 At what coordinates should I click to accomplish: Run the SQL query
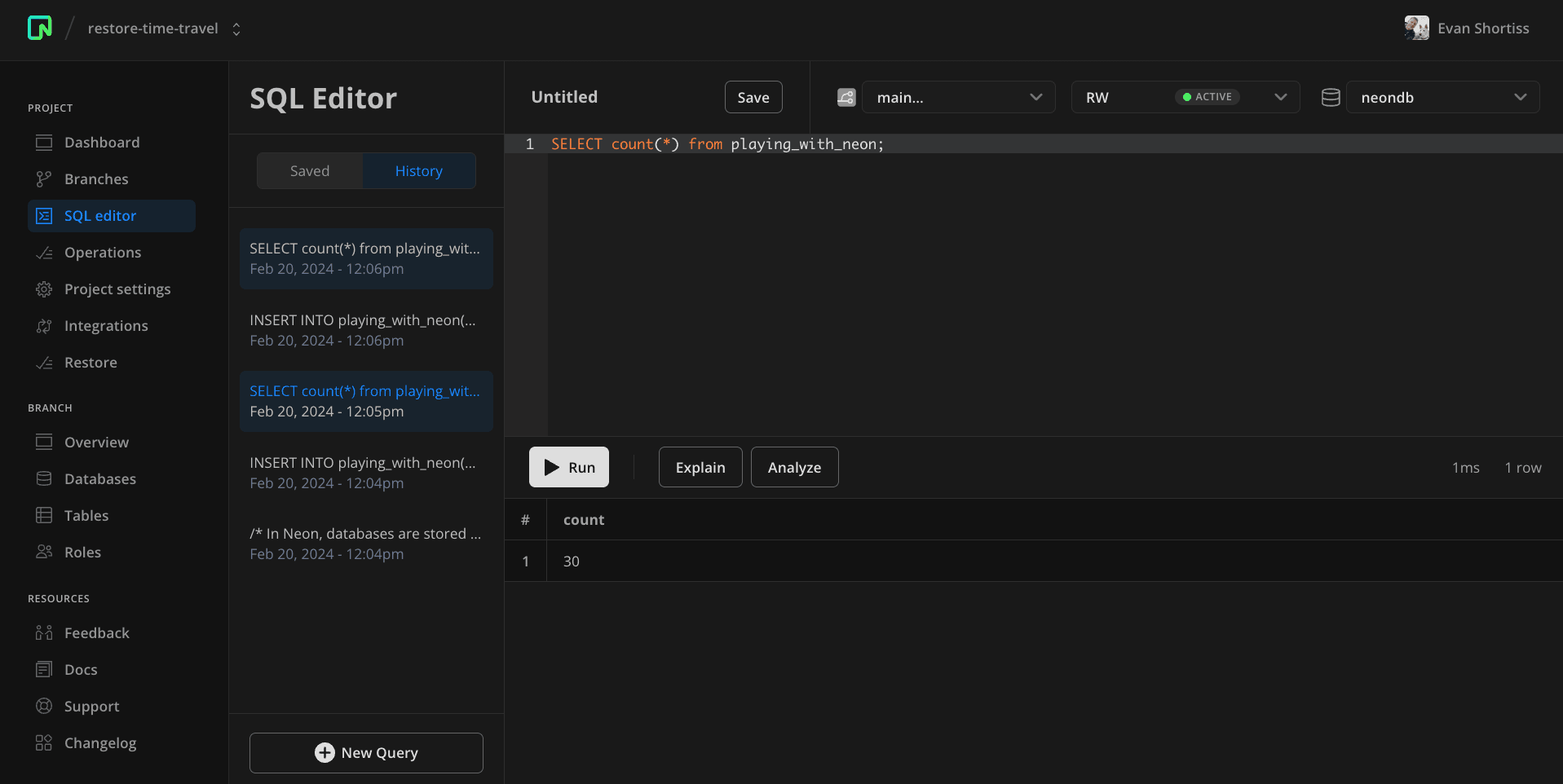pos(569,467)
